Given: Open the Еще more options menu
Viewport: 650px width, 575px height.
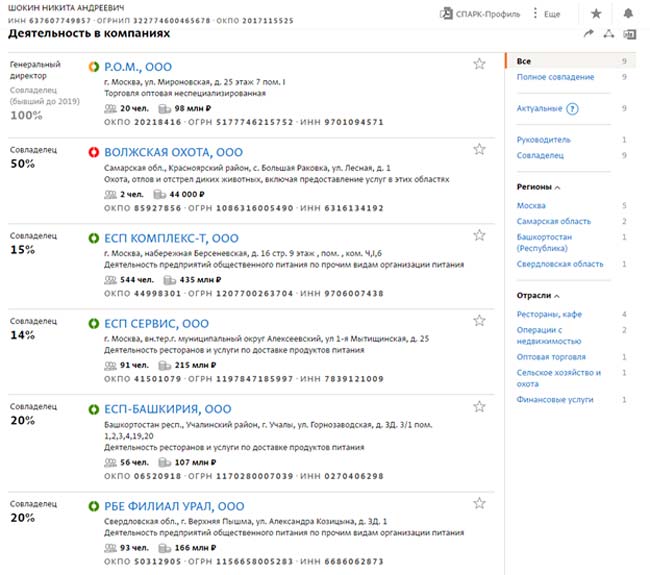Looking at the screenshot, I should click(x=546, y=14).
